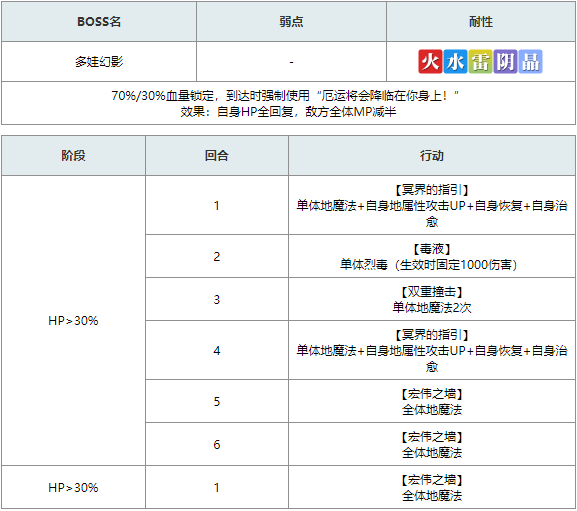Image resolution: width=577 pixels, height=511 pixels.
Task: Click the 自身HP全回复 effect line
Action: point(288,111)
